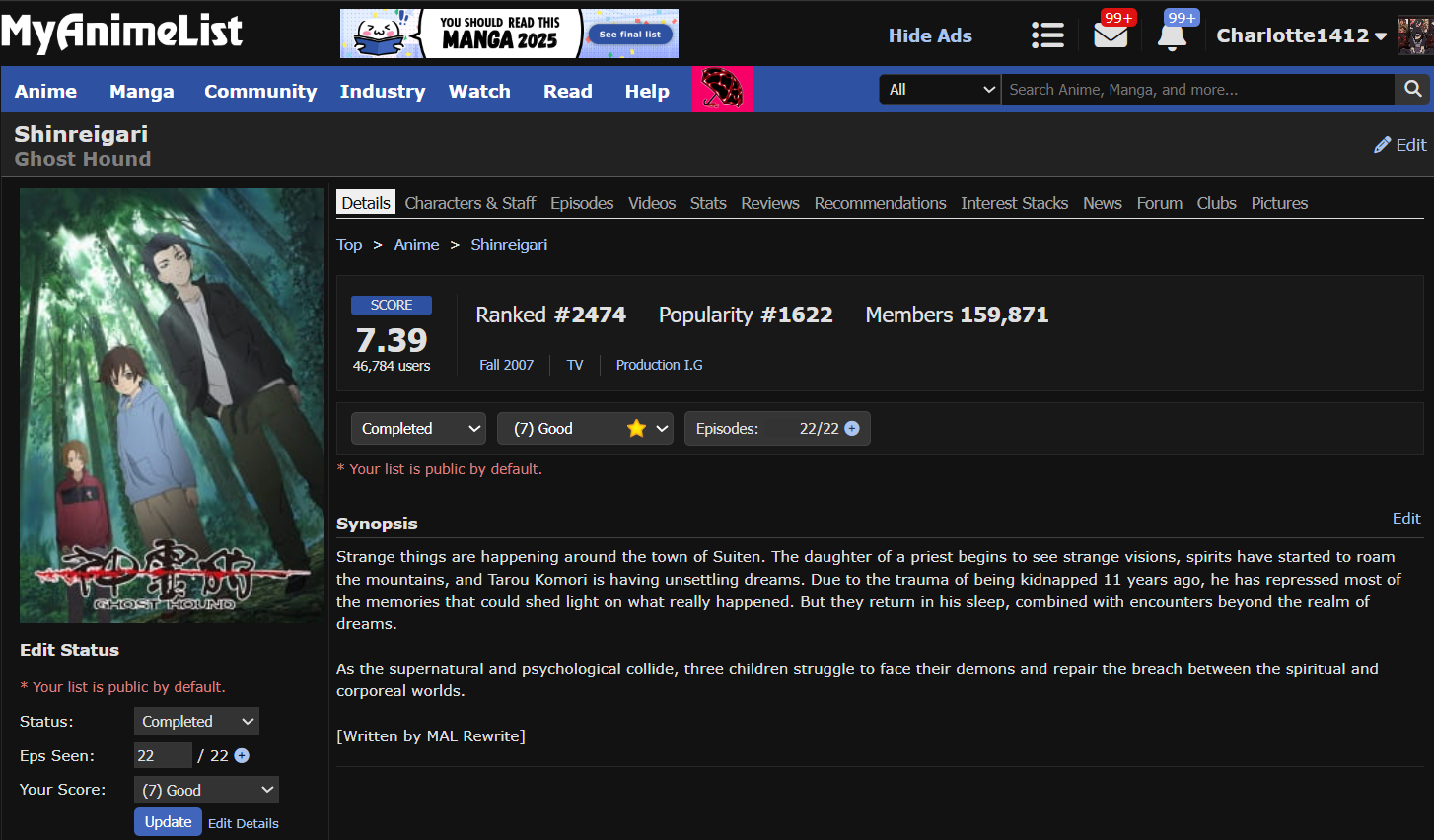1434x840 pixels.
Task: Click the Eps Seen input field
Action: click(x=163, y=756)
